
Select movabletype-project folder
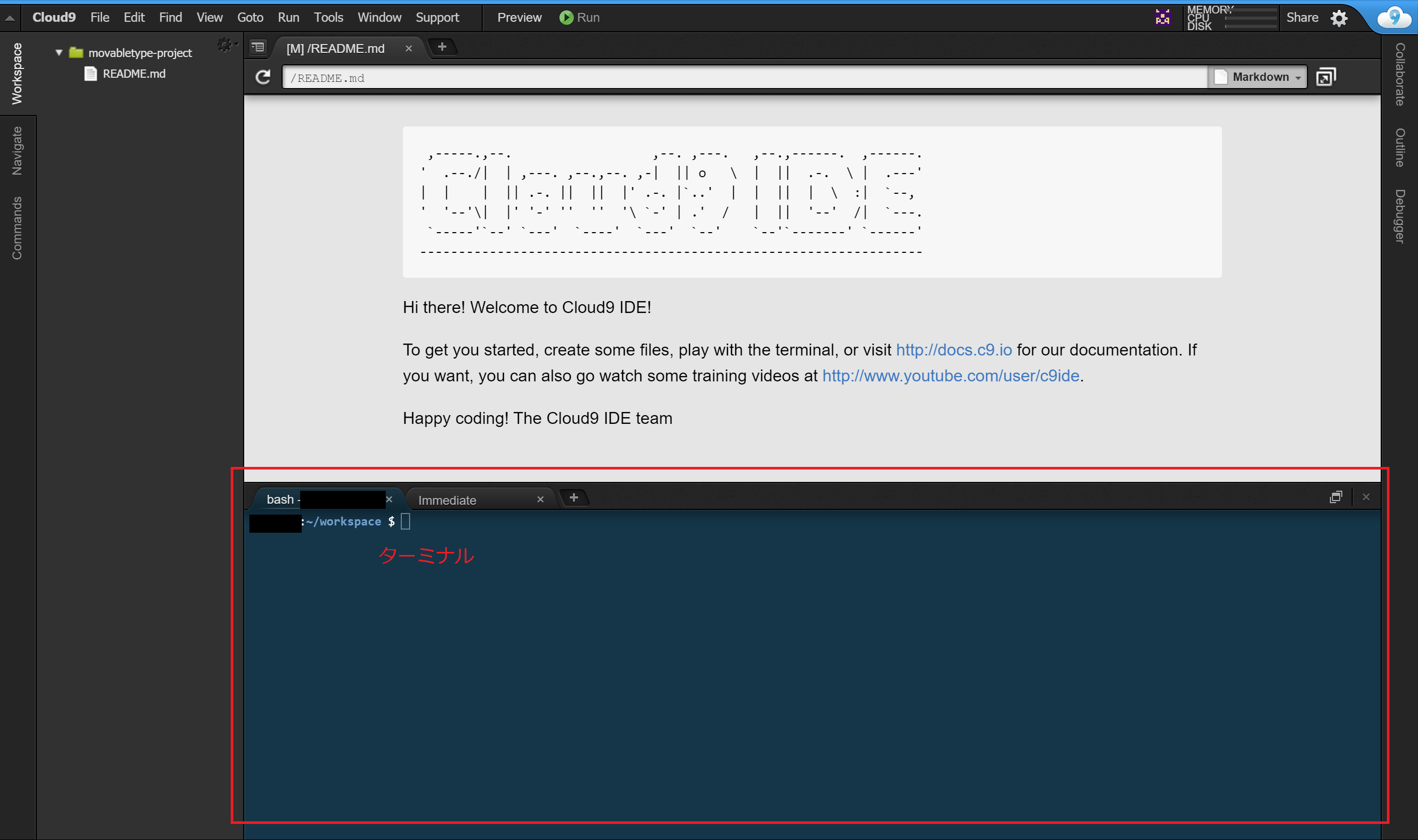pyautogui.click(x=140, y=53)
